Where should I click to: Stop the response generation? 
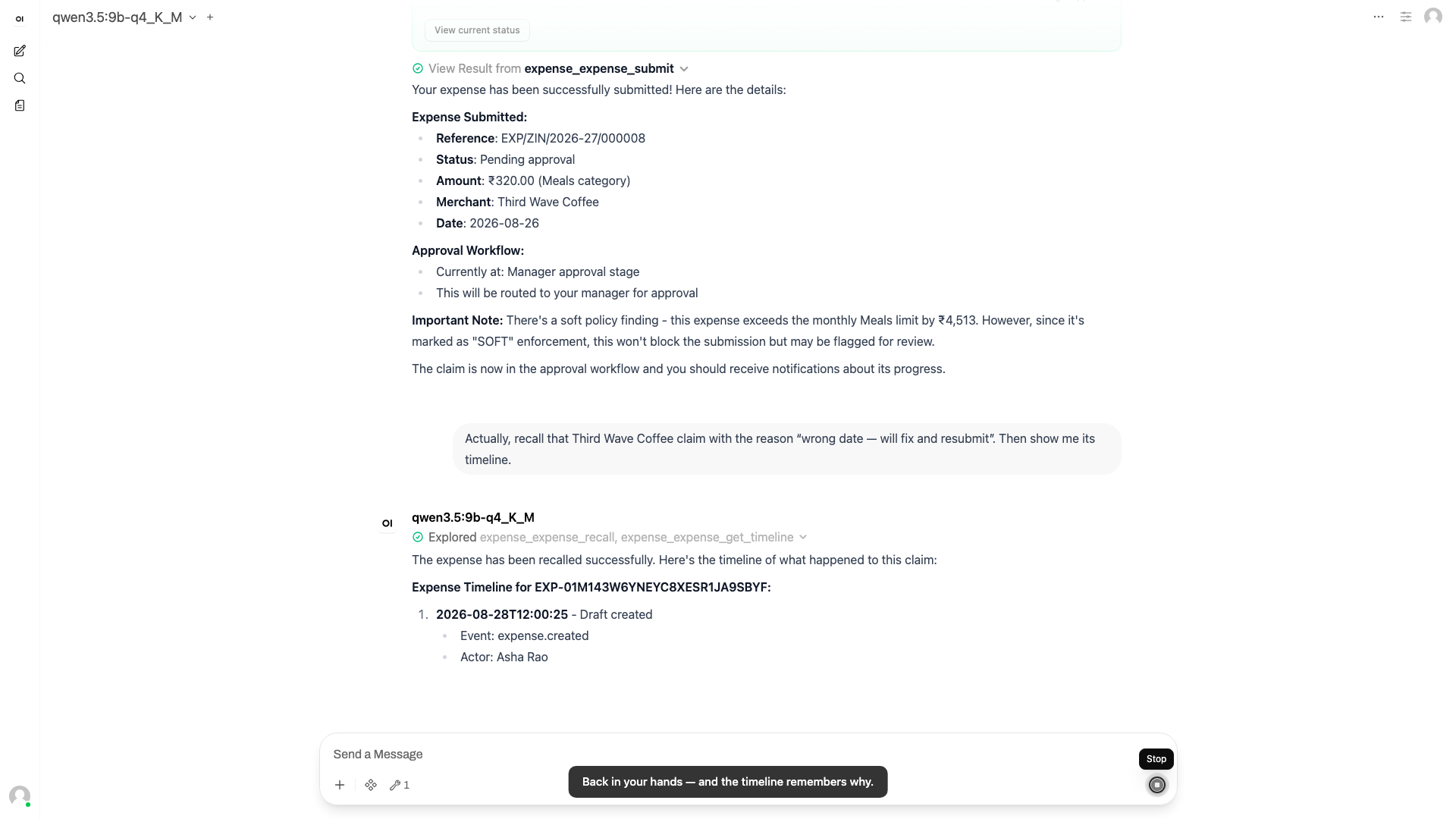1157,785
